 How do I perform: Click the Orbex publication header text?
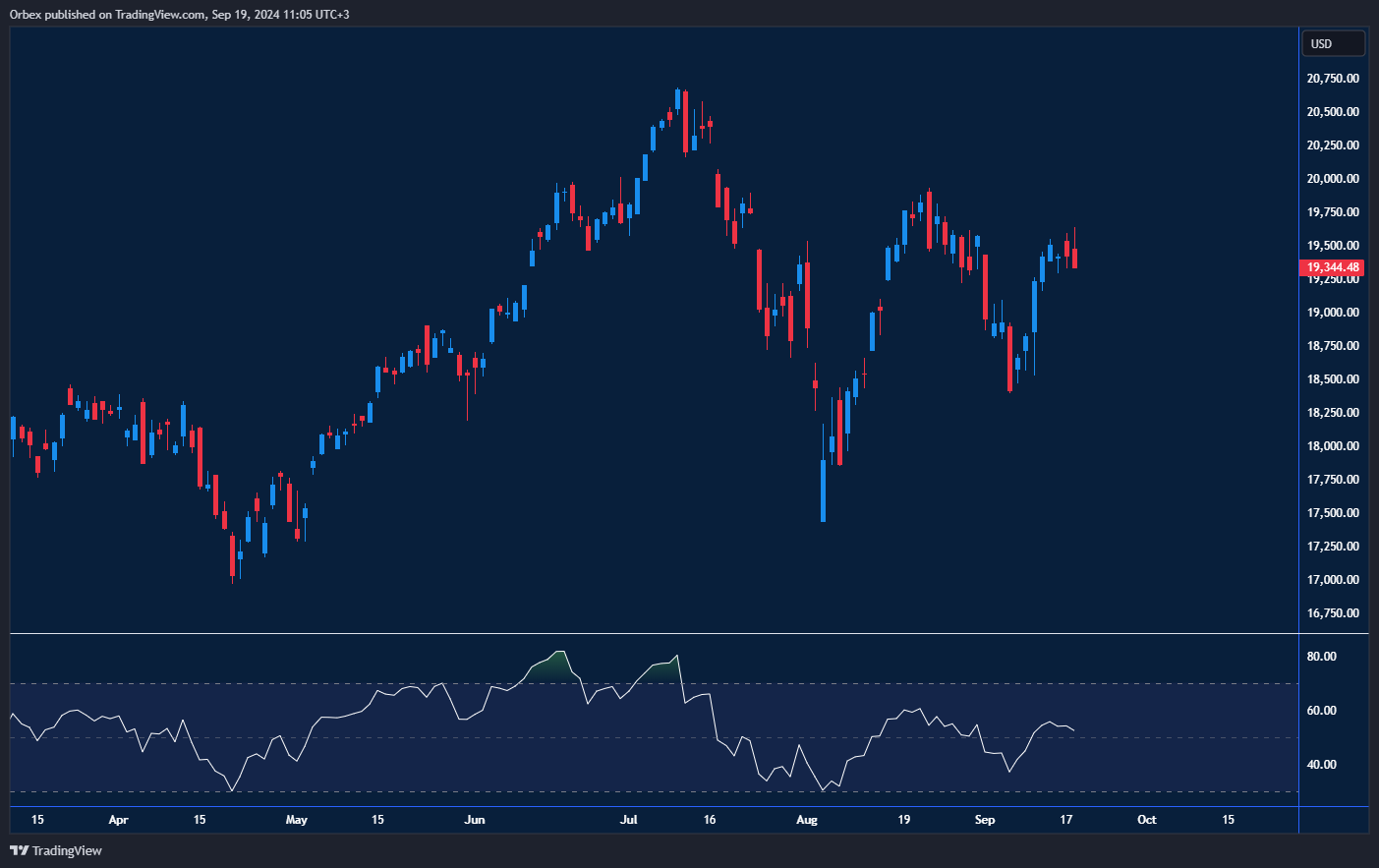pyautogui.click(x=177, y=14)
